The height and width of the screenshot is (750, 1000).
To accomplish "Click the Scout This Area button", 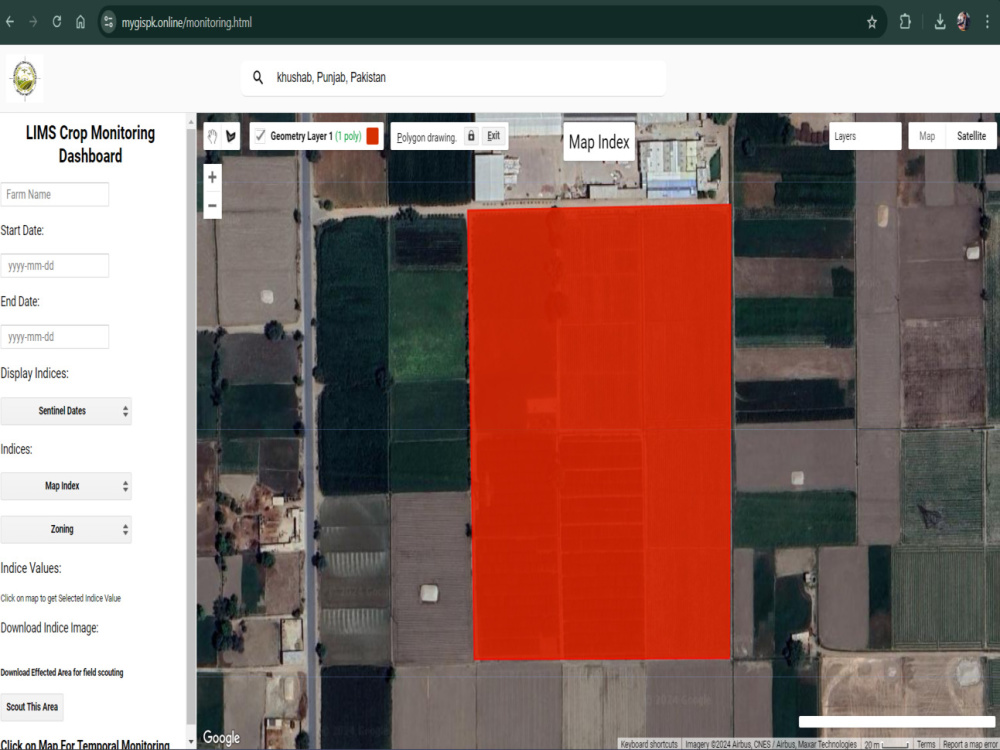I will click(x=32, y=707).
